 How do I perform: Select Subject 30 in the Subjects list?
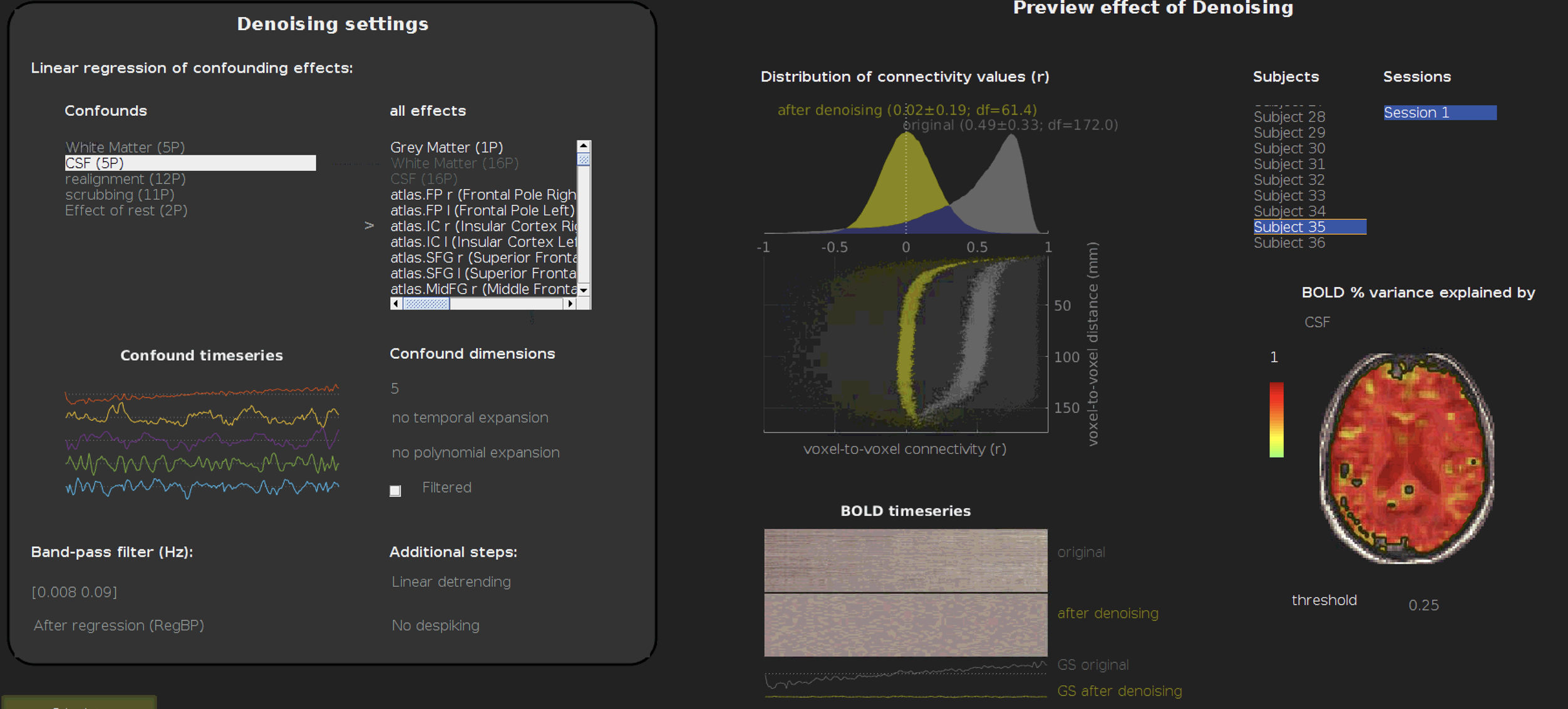[1289, 148]
